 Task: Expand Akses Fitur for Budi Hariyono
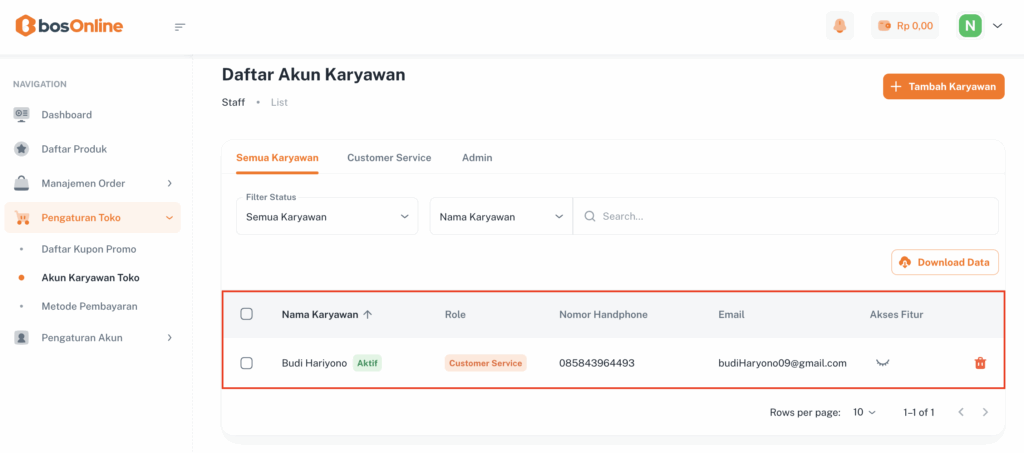click(882, 363)
